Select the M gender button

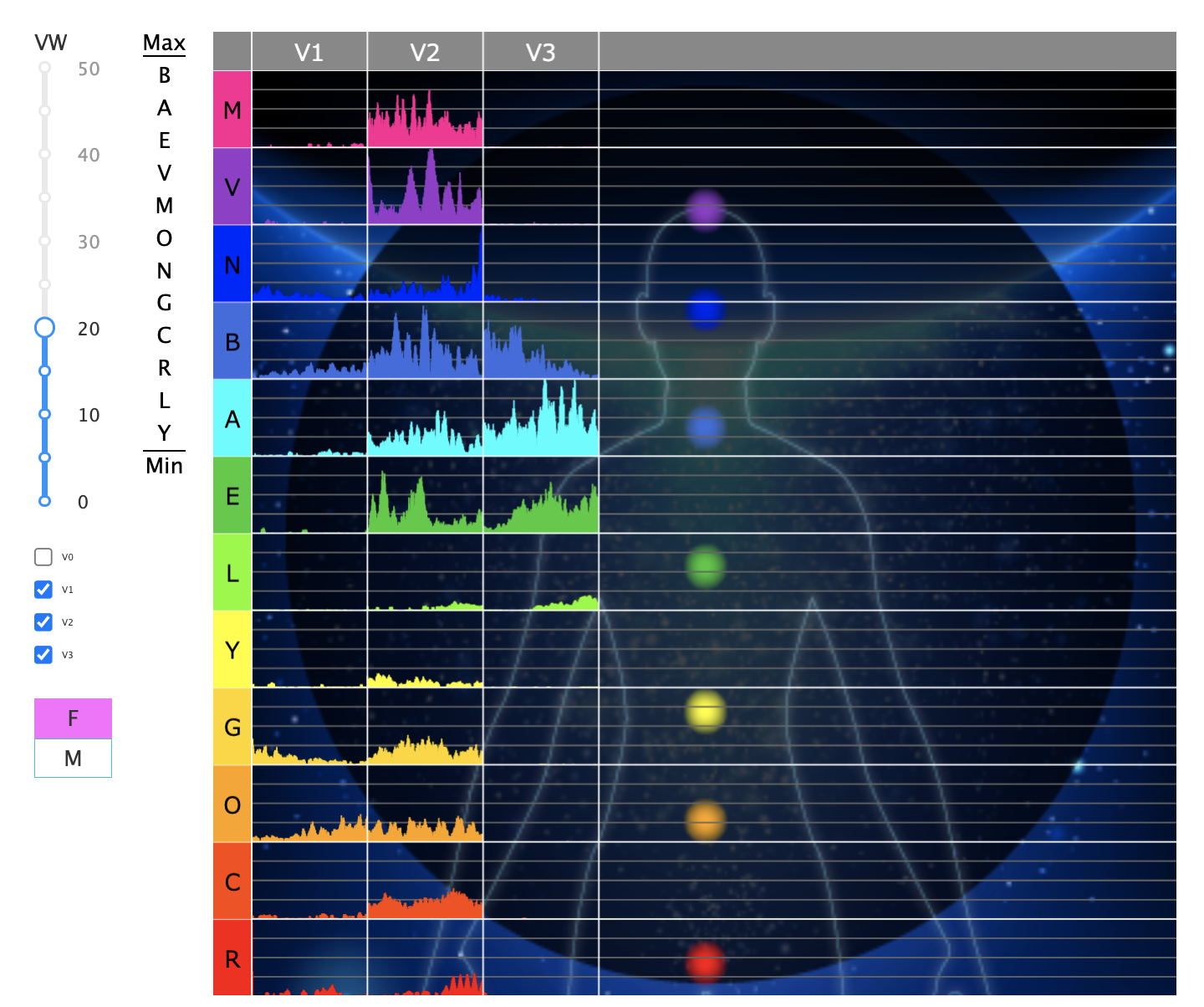coord(73,759)
